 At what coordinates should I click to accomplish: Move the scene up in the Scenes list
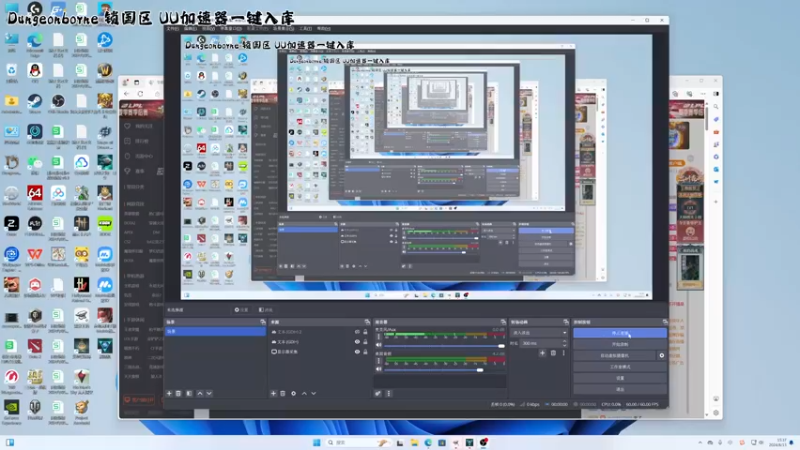(200, 393)
